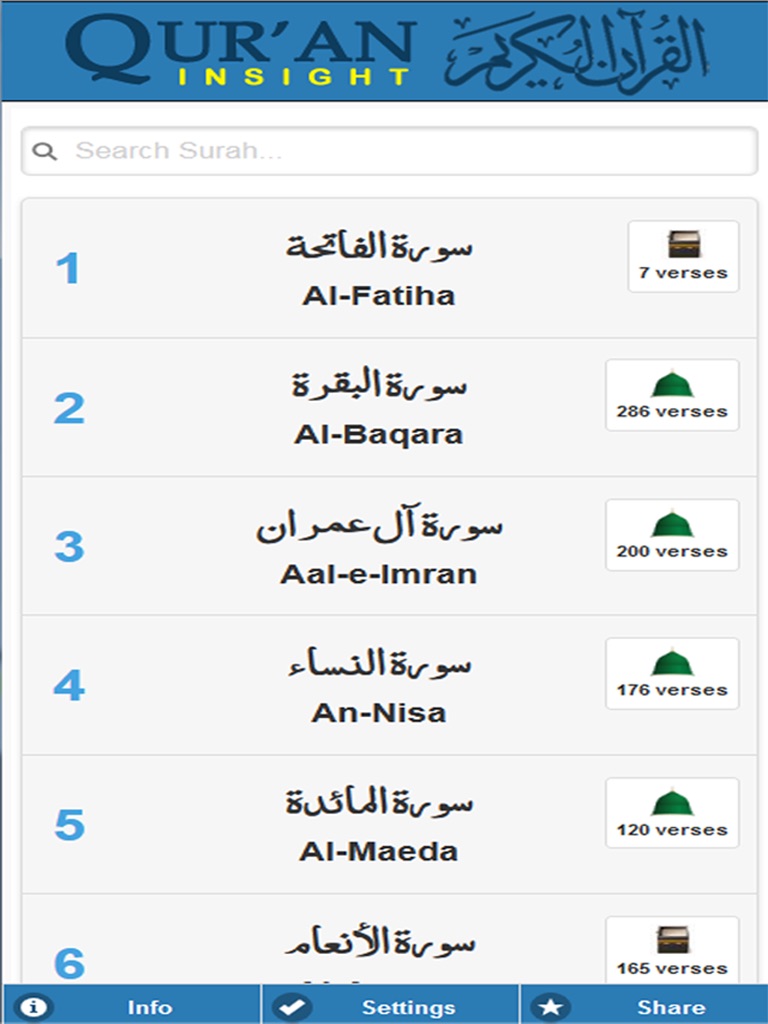Click the Info circle icon
Image resolution: width=768 pixels, height=1024 pixels.
coord(36,1006)
